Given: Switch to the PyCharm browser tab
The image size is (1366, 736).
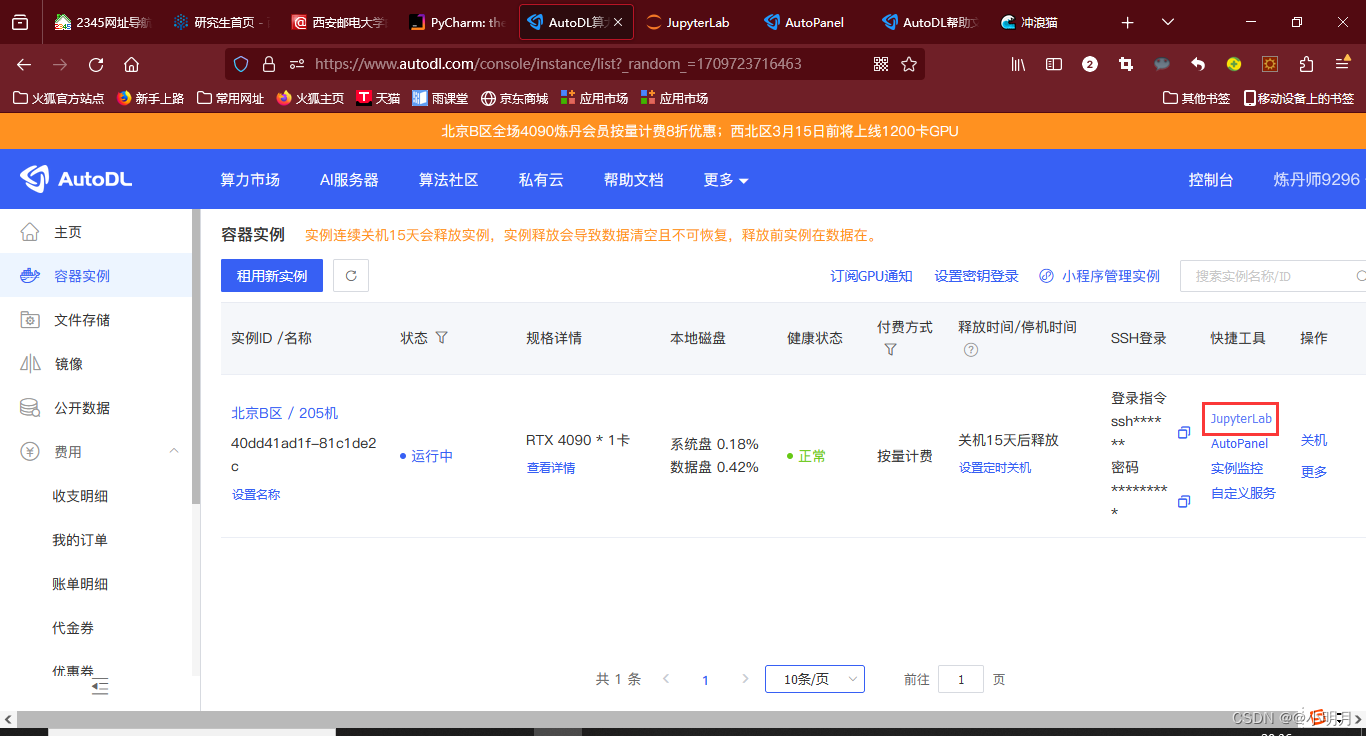Looking at the screenshot, I should pyautogui.click(x=459, y=22).
